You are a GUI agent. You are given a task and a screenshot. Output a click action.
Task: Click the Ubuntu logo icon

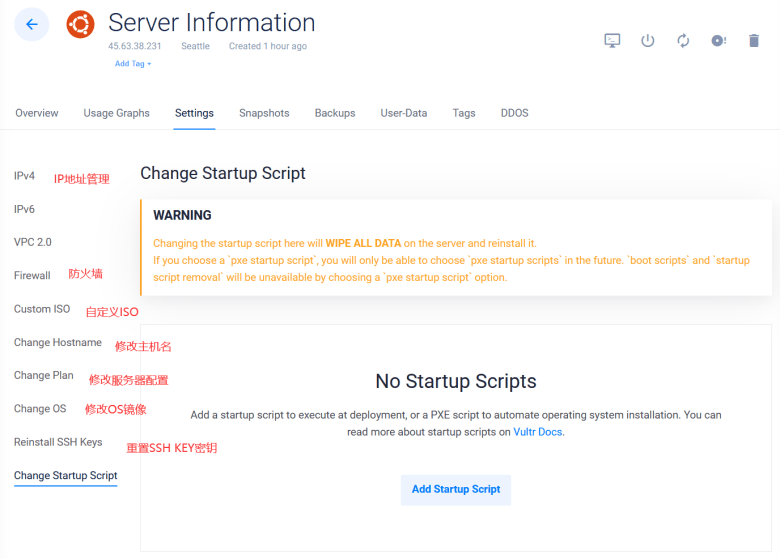(80, 24)
